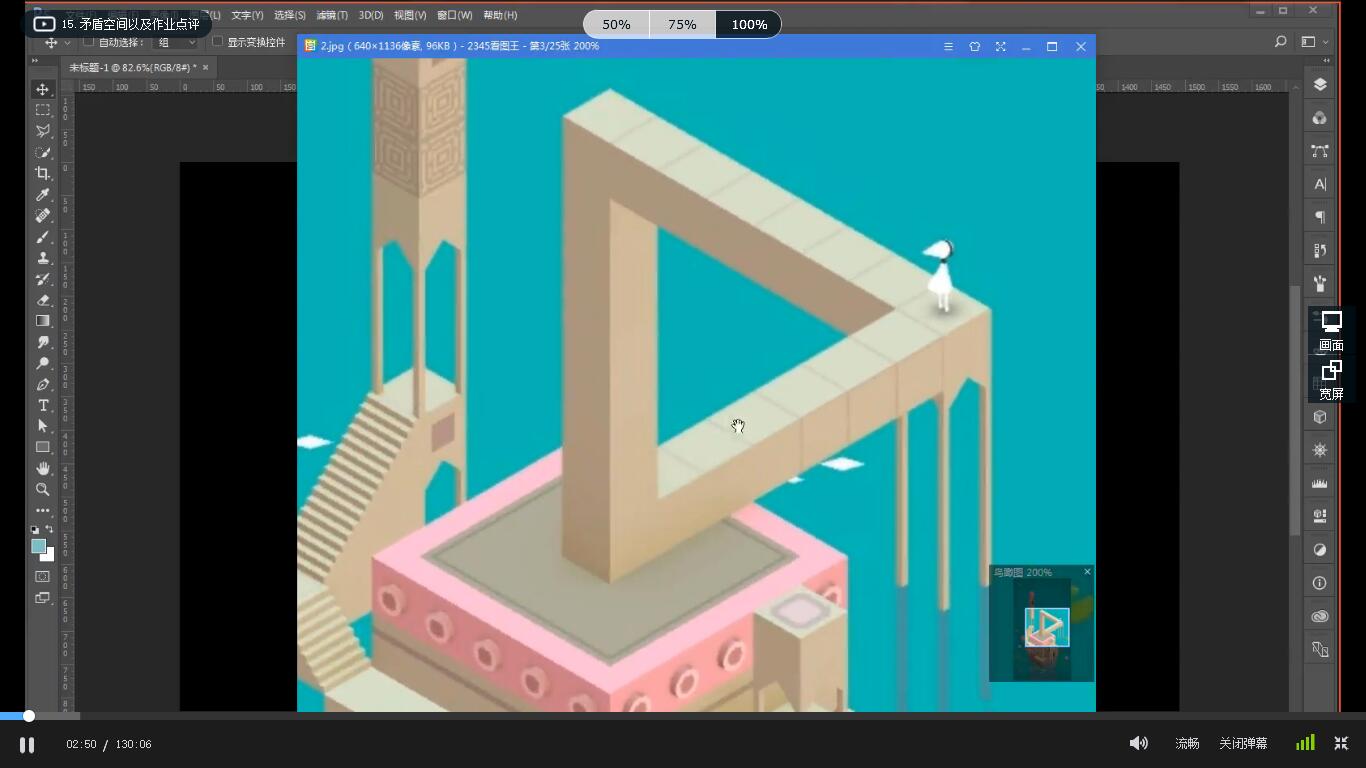The image size is (1366, 768).
Task: Turn off danmaku with 关闭弹幕
Action: click(x=1243, y=744)
